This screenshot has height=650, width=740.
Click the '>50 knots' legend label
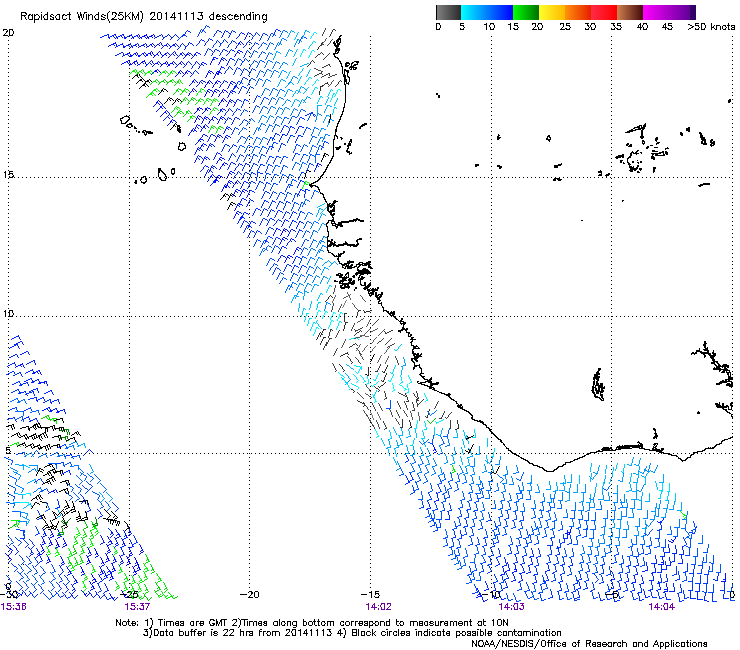coord(711,26)
